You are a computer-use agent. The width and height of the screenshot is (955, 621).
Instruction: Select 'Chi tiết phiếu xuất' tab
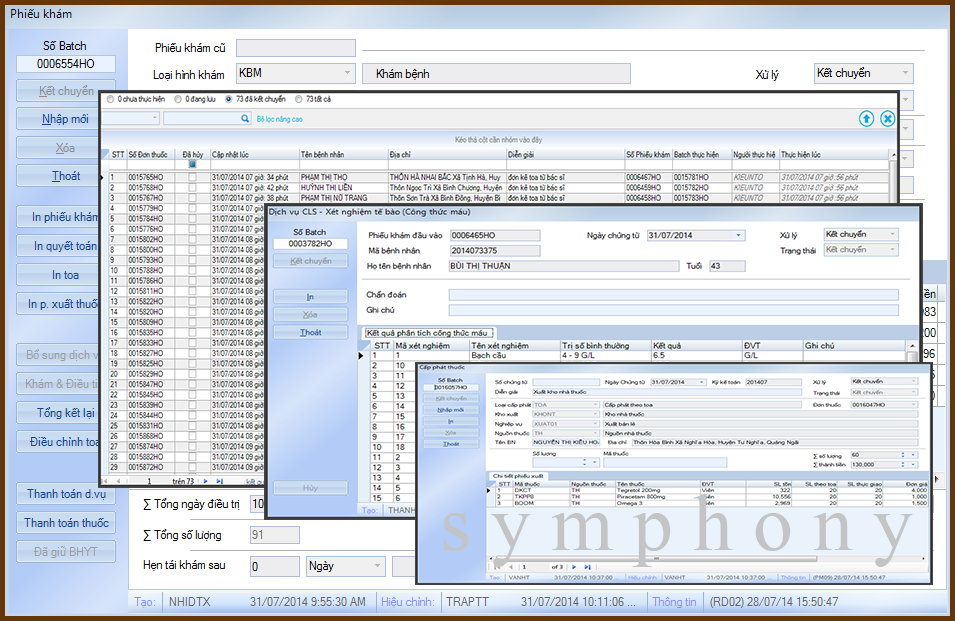point(518,475)
